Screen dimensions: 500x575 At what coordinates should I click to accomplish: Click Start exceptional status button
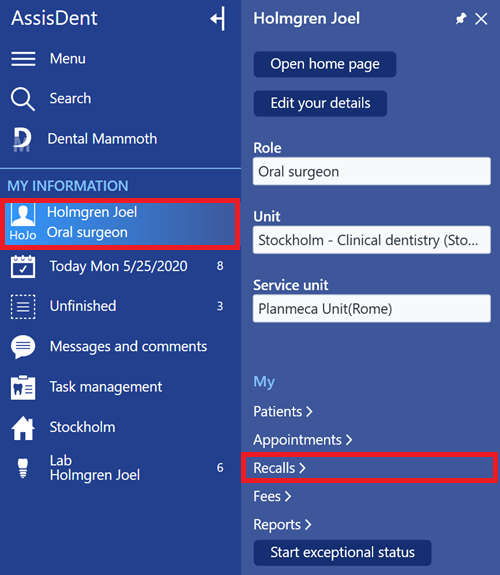pyautogui.click(x=342, y=553)
